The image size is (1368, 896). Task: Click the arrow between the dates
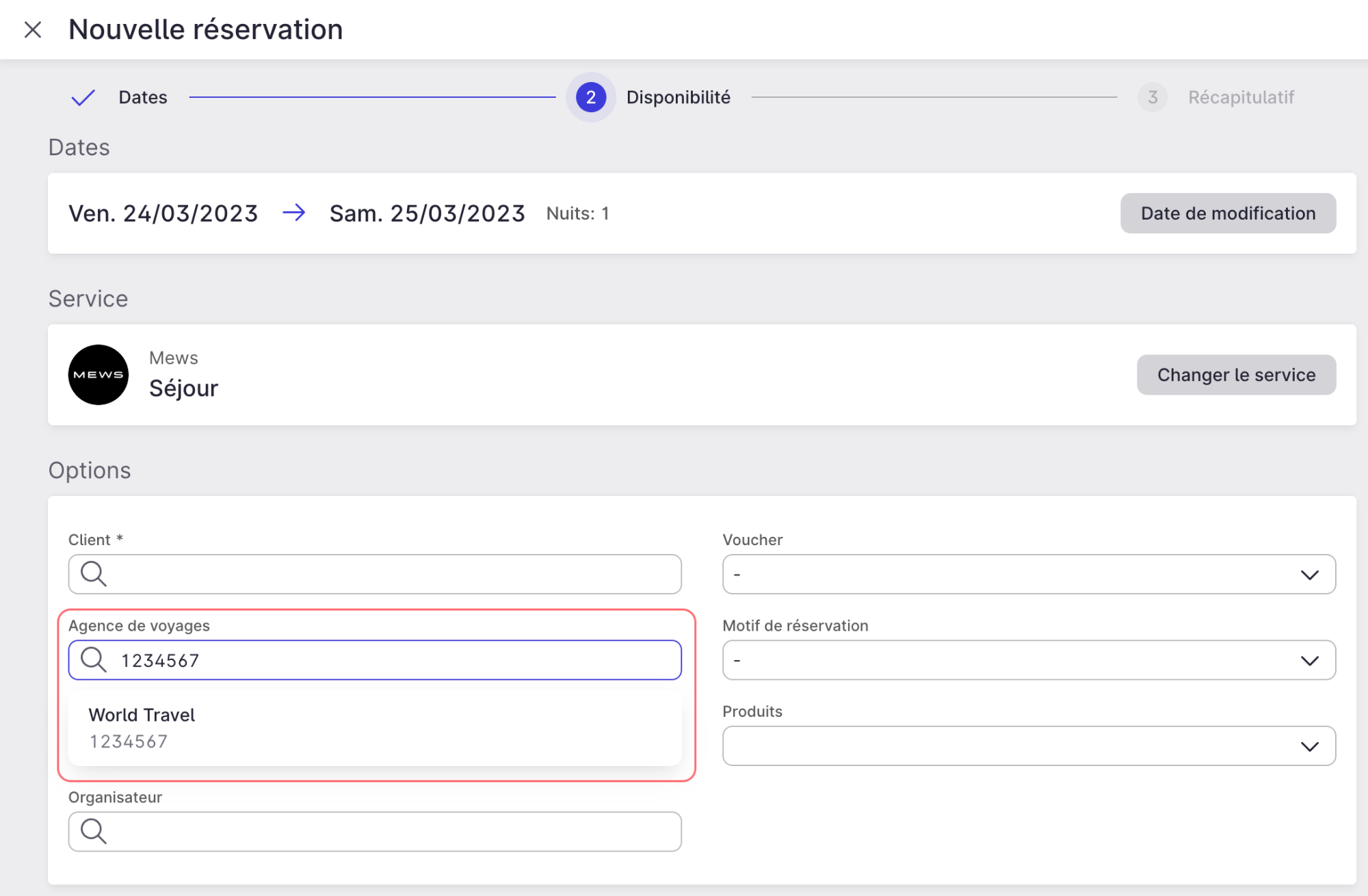294,213
